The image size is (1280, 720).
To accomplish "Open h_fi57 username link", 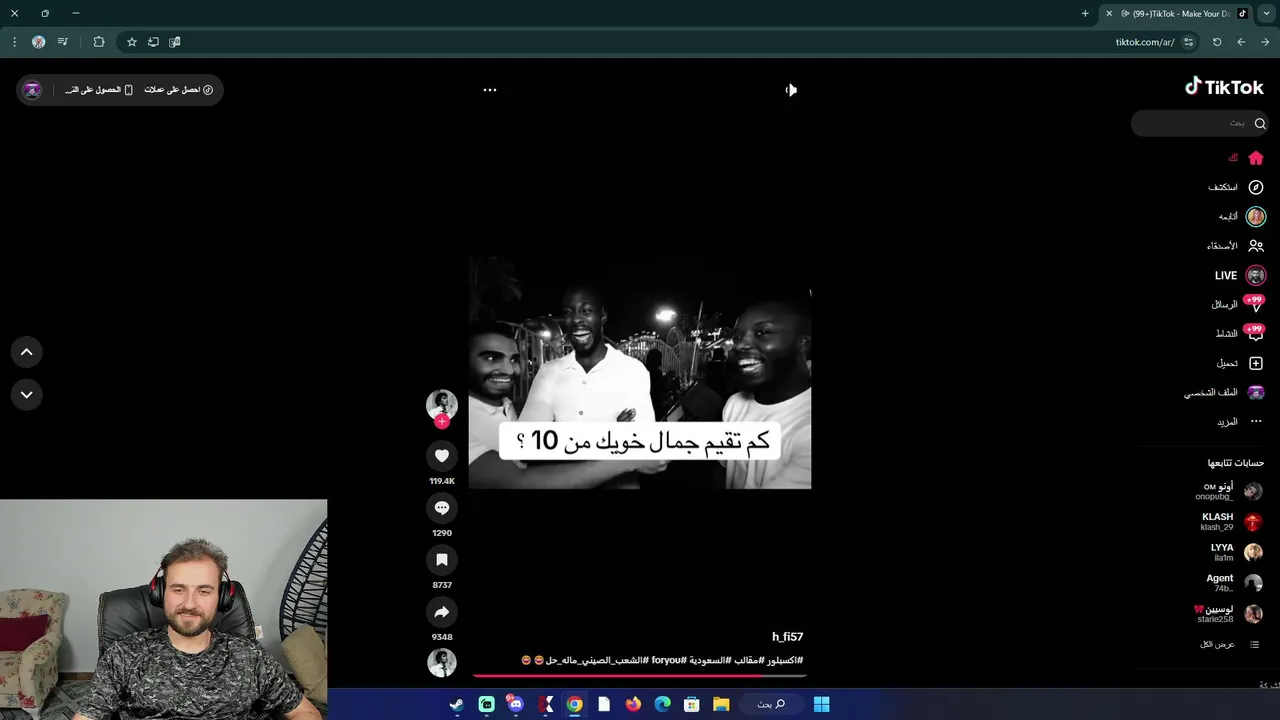I will point(787,637).
